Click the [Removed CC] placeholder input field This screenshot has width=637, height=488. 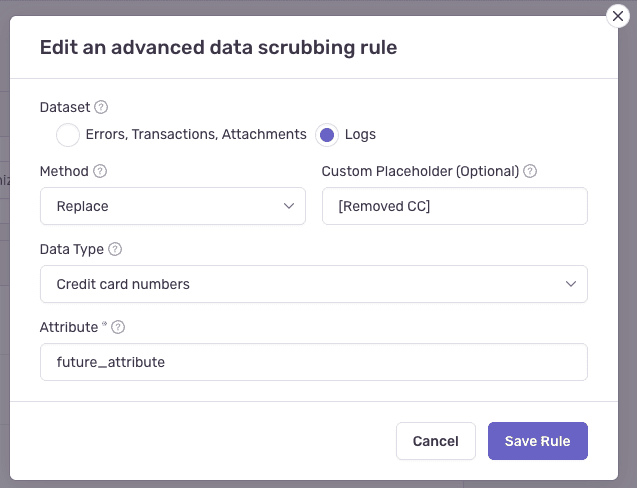454,206
